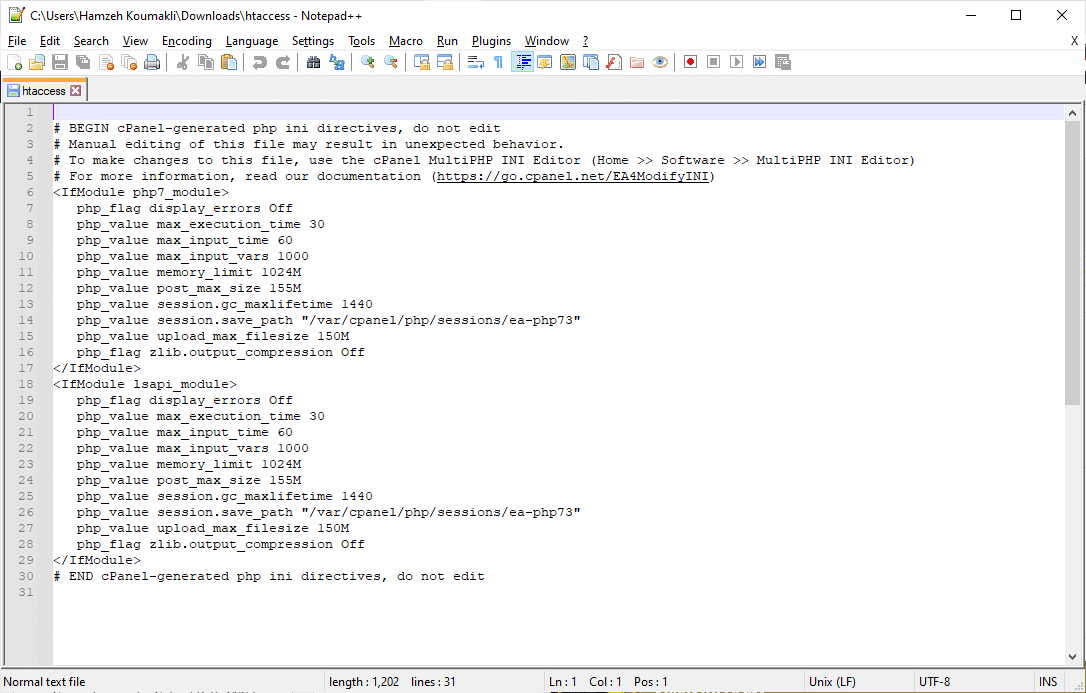Click the Unix (LF) status bar field
The image size is (1086, 693).
tap(831, 682)
